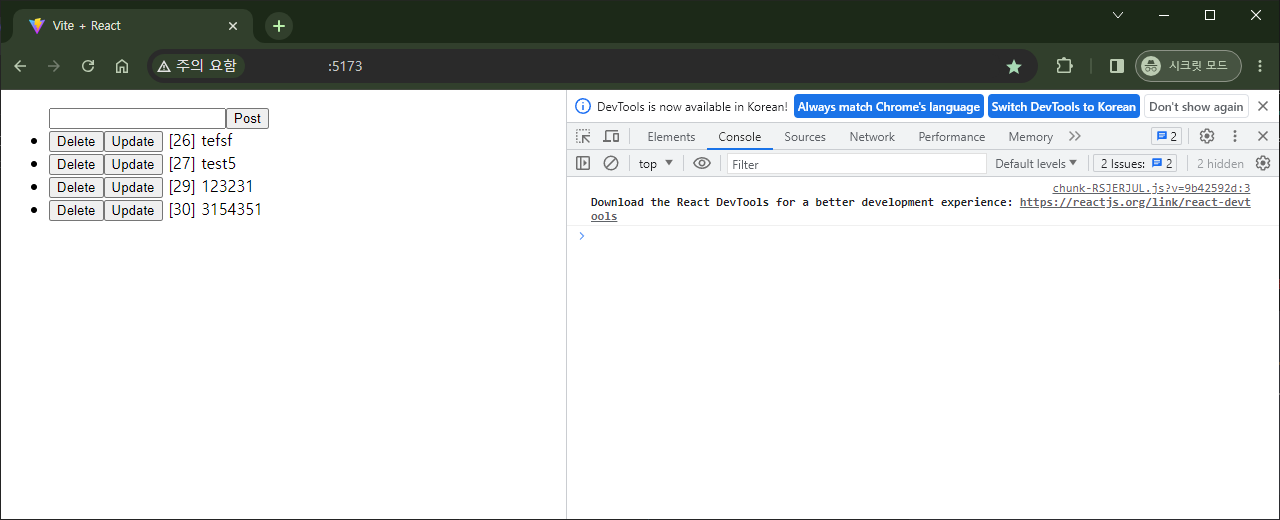Update the item [30] 3154351
The height and width of the screenshot is (520, 1280).
pyautogui.click(x=133, y=210)
